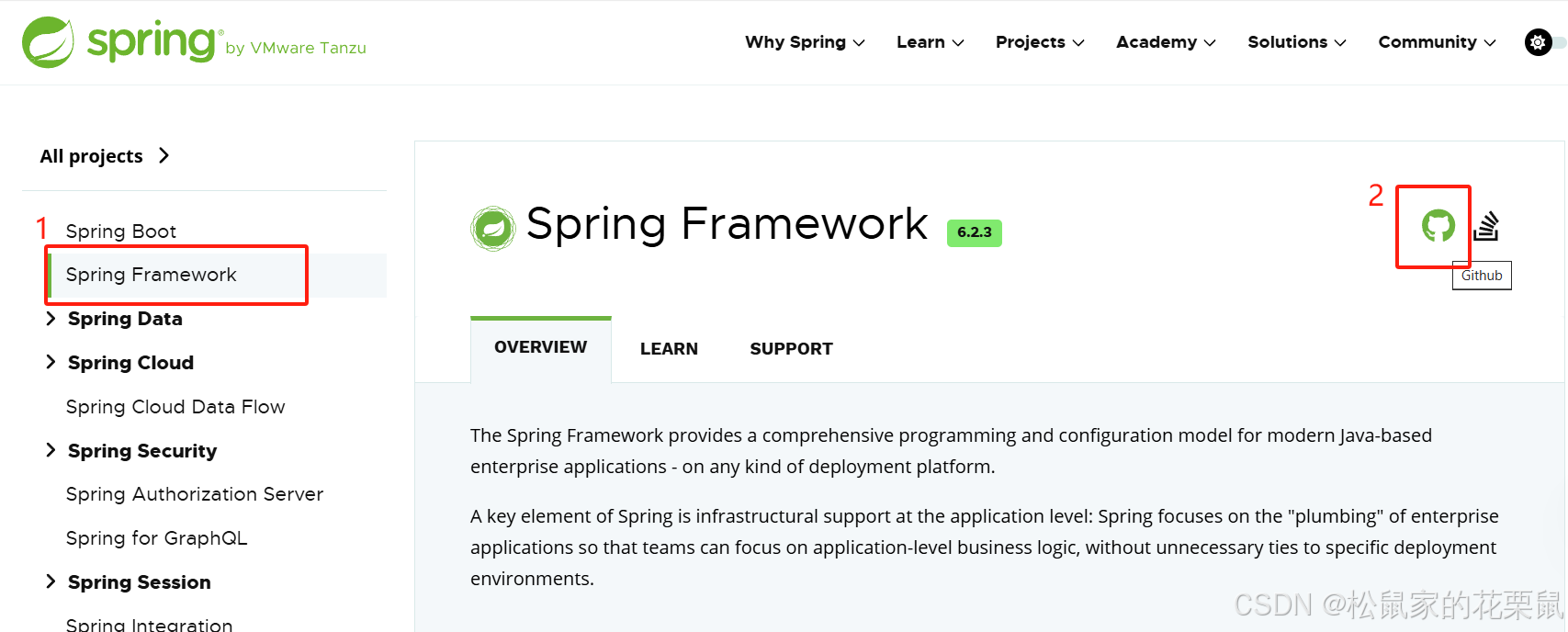This screenshot has height=632, width=1568.
Task: Open the Stack Overflow icon
Action: coord(1486,226)
